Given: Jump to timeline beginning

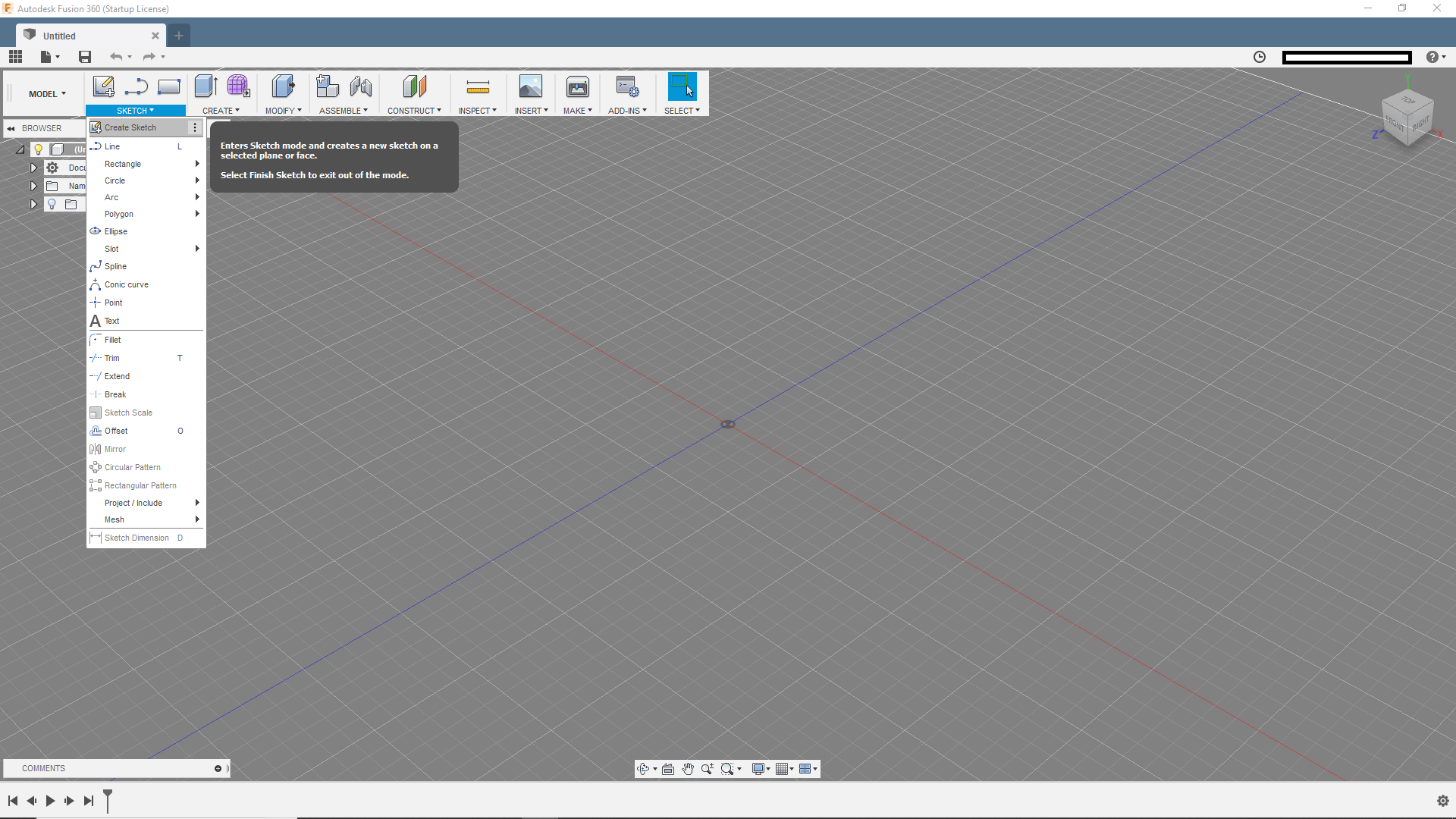Looking at the screenshot, I should pos(13,801).
